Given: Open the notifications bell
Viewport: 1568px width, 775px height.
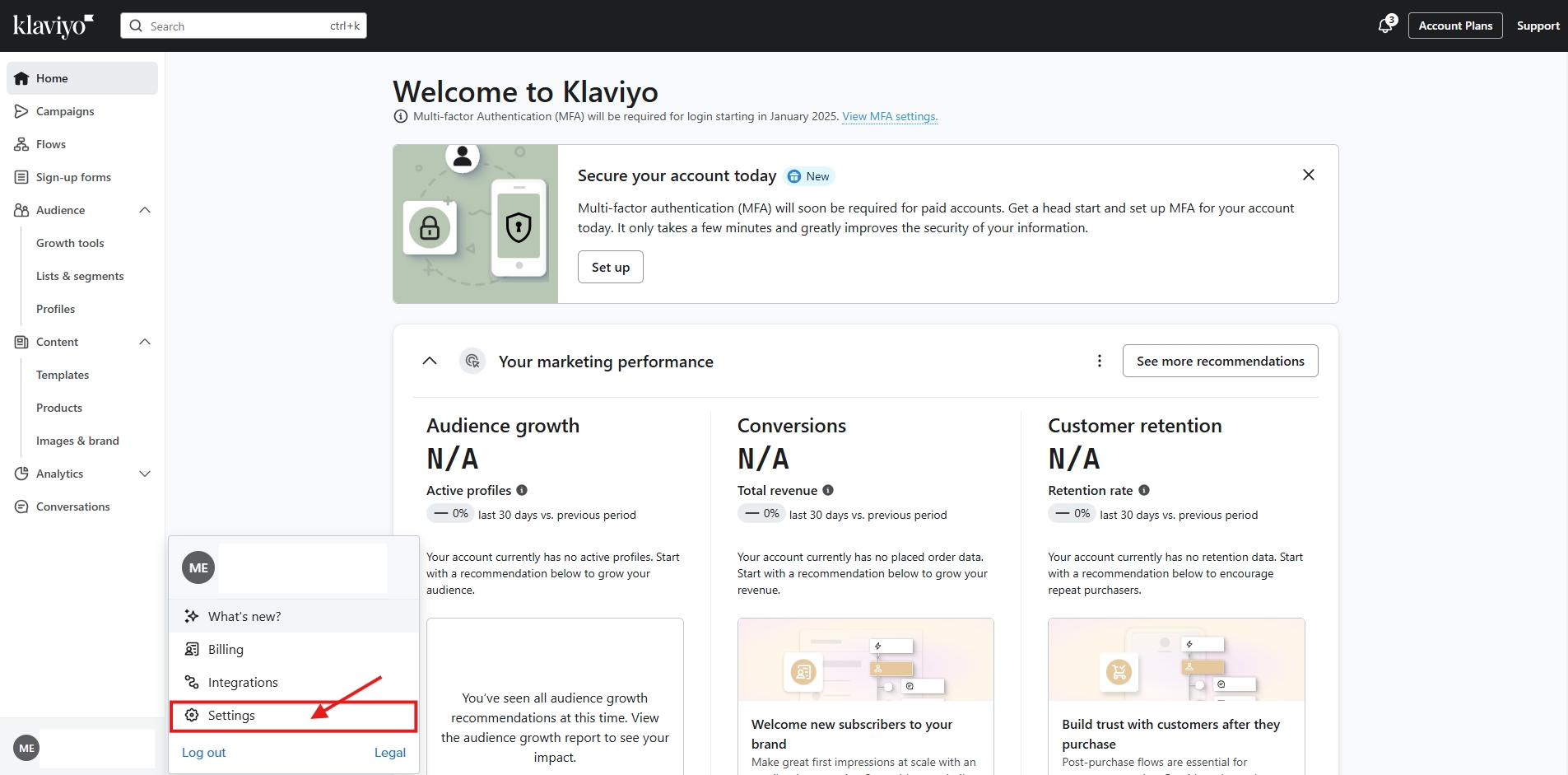Looking at the screenshot, I should click(x=1386, y=26).
